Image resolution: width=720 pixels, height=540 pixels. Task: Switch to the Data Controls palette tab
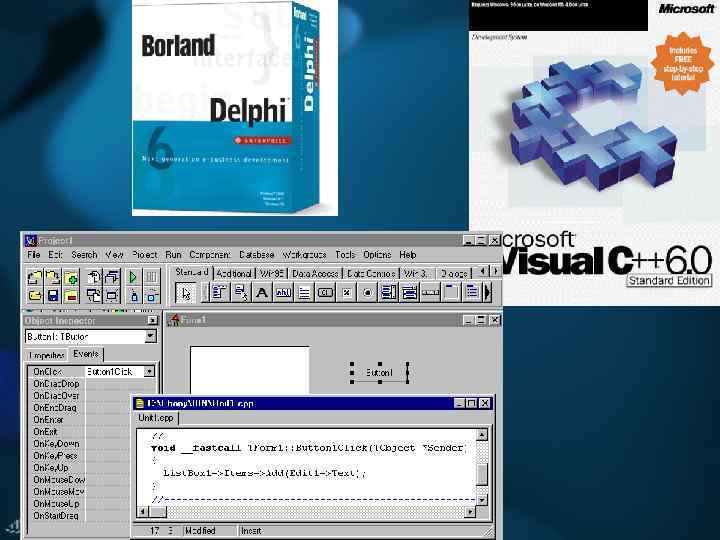[371, 273]
